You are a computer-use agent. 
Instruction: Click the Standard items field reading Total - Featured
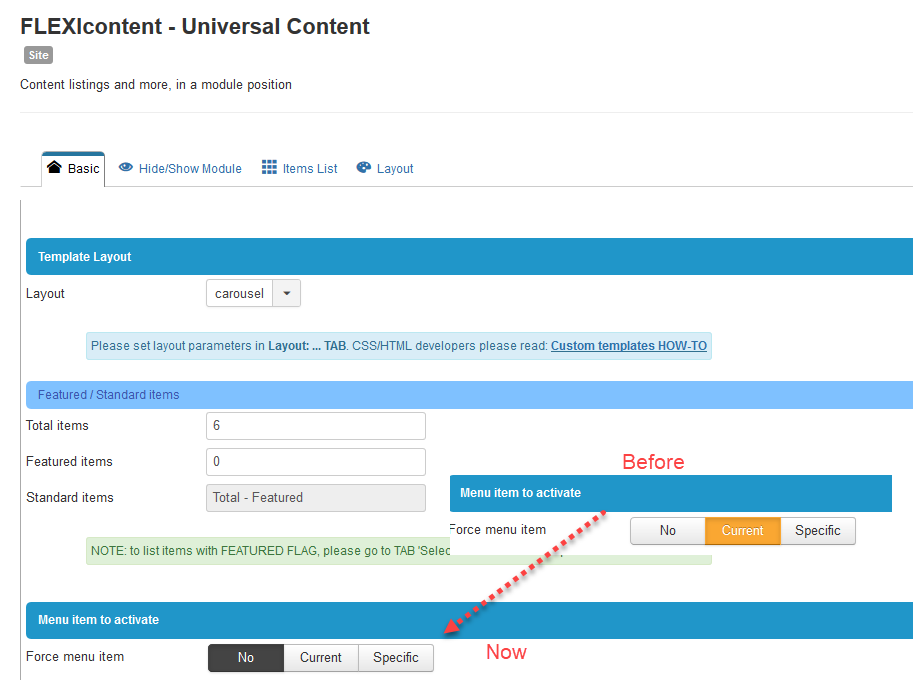(x=316, y=498)
